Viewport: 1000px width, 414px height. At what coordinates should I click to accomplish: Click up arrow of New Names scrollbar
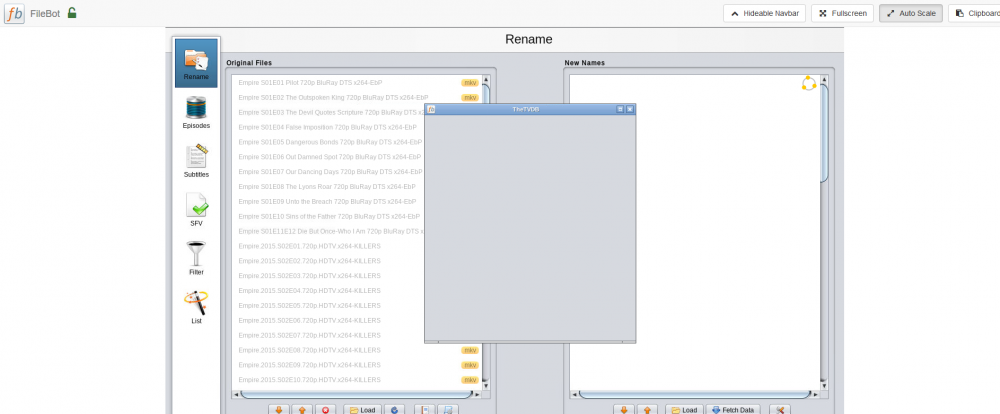tap(824, 80)
